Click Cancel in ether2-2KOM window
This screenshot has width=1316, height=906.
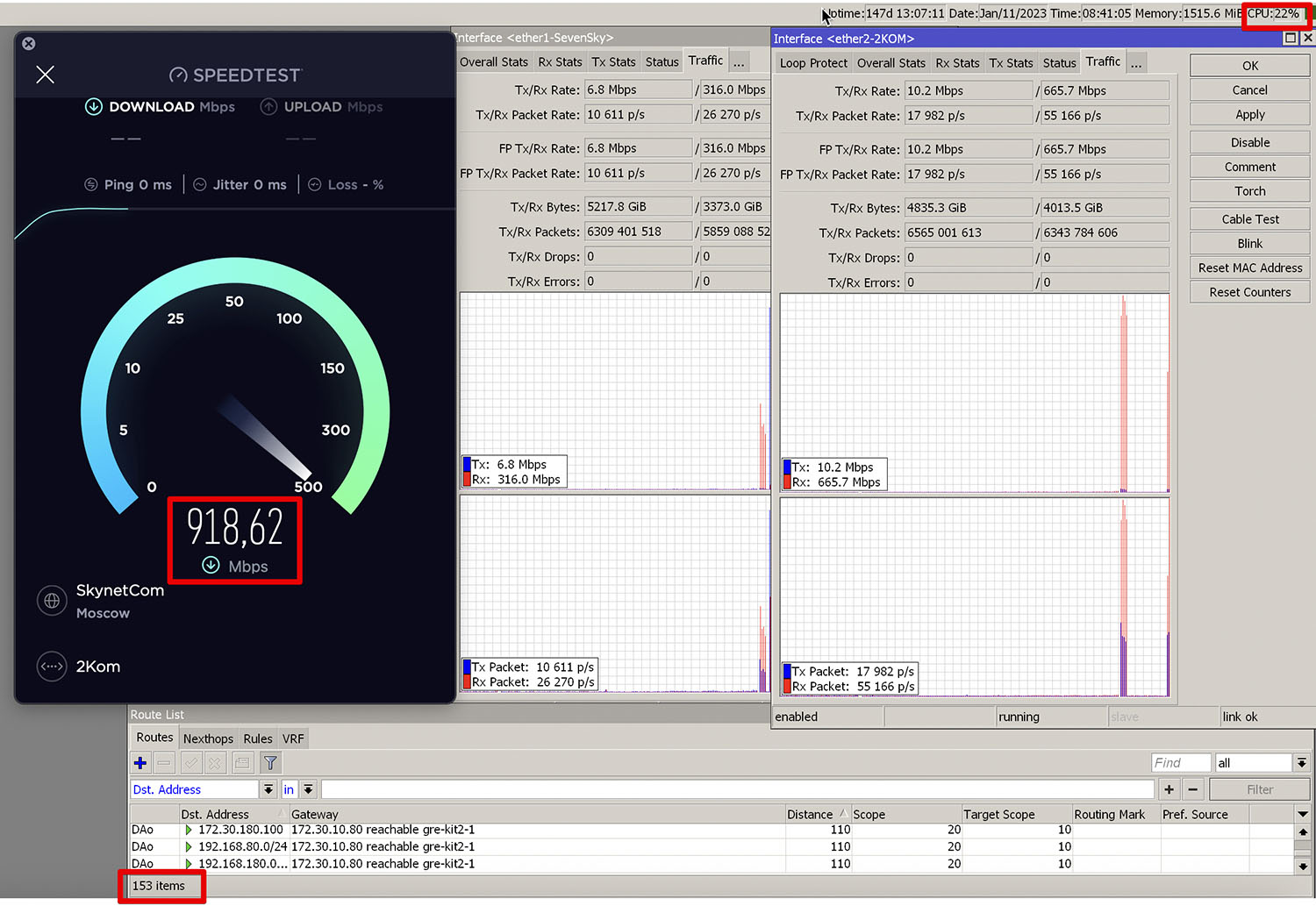(x=1250, y=89)
